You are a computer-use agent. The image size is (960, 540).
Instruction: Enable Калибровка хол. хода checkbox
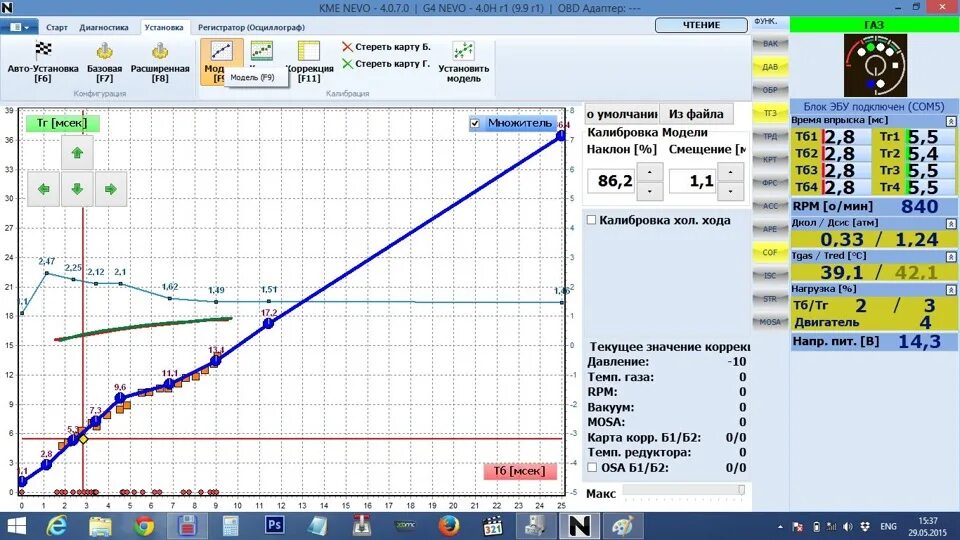[591, 220]
